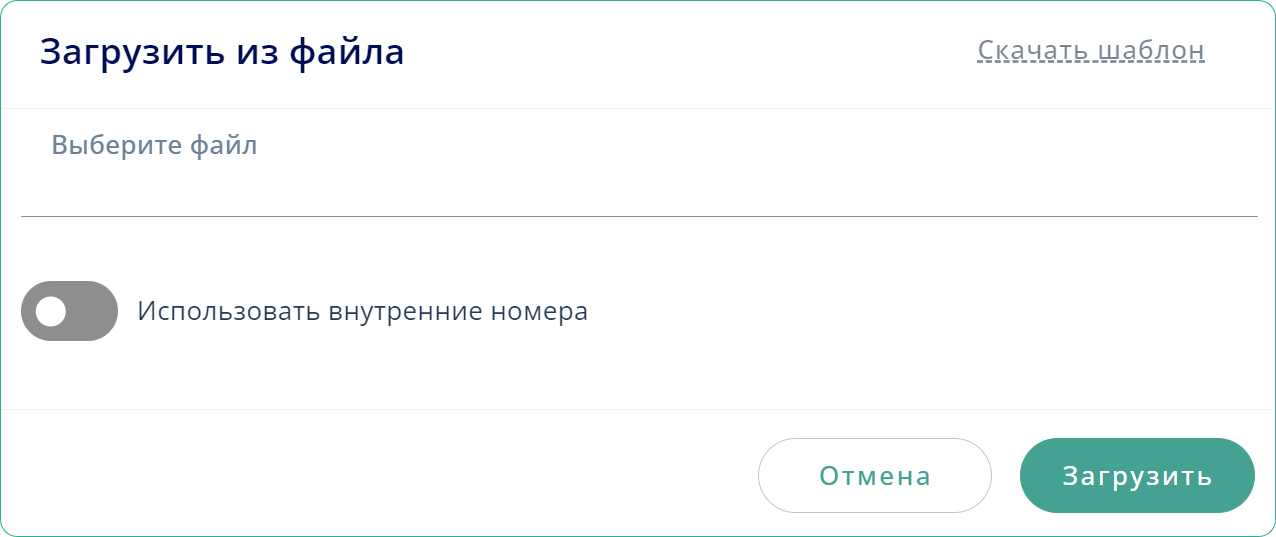
Task: Click the "Скачать шаблон" link
Action: click(1091, 50)
